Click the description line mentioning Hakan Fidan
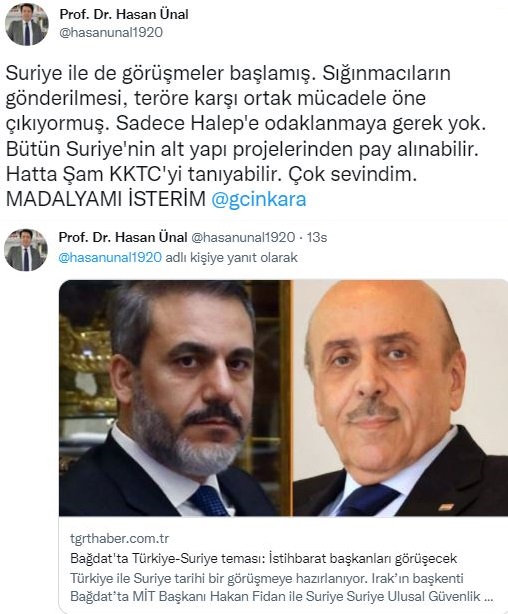The height and width of the screenshot is (614, 508). (281, 596)
